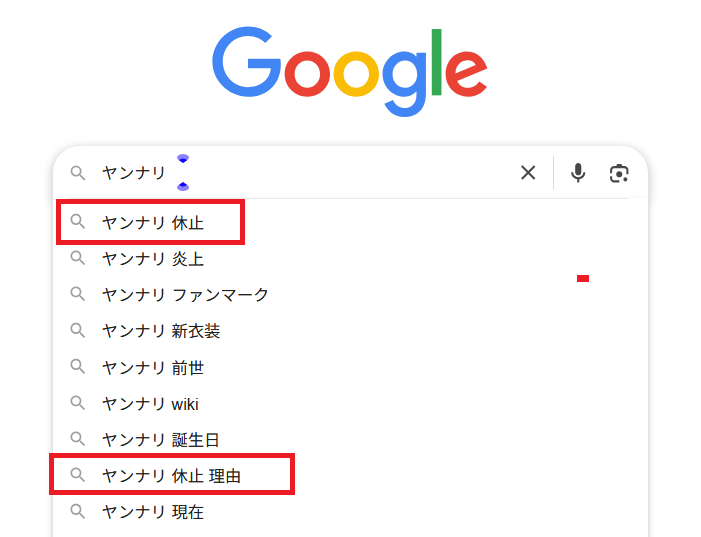Click magnifier icon beside ヤンナリ wiki
Screen dimensions: 701x537
78,403
